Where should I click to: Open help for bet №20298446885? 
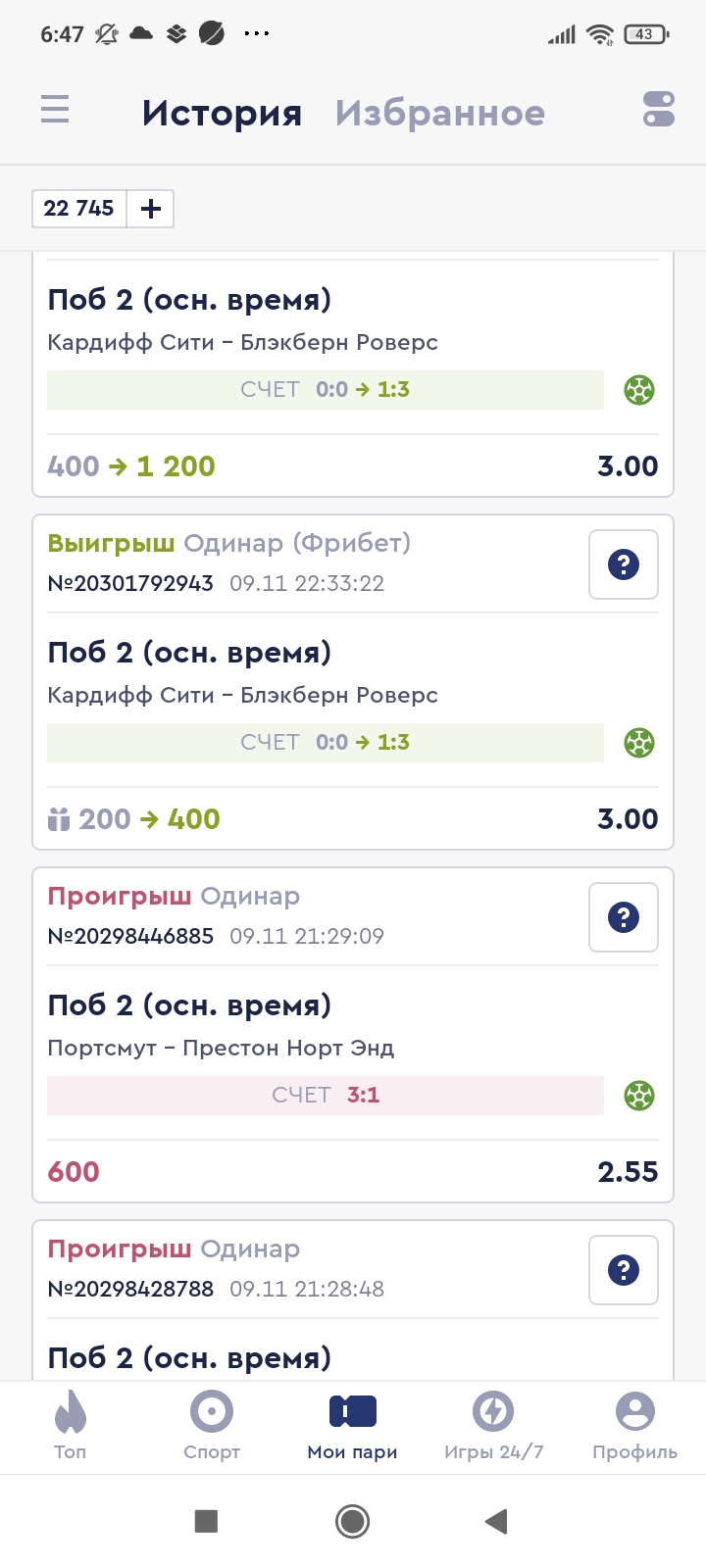[623, 917]
